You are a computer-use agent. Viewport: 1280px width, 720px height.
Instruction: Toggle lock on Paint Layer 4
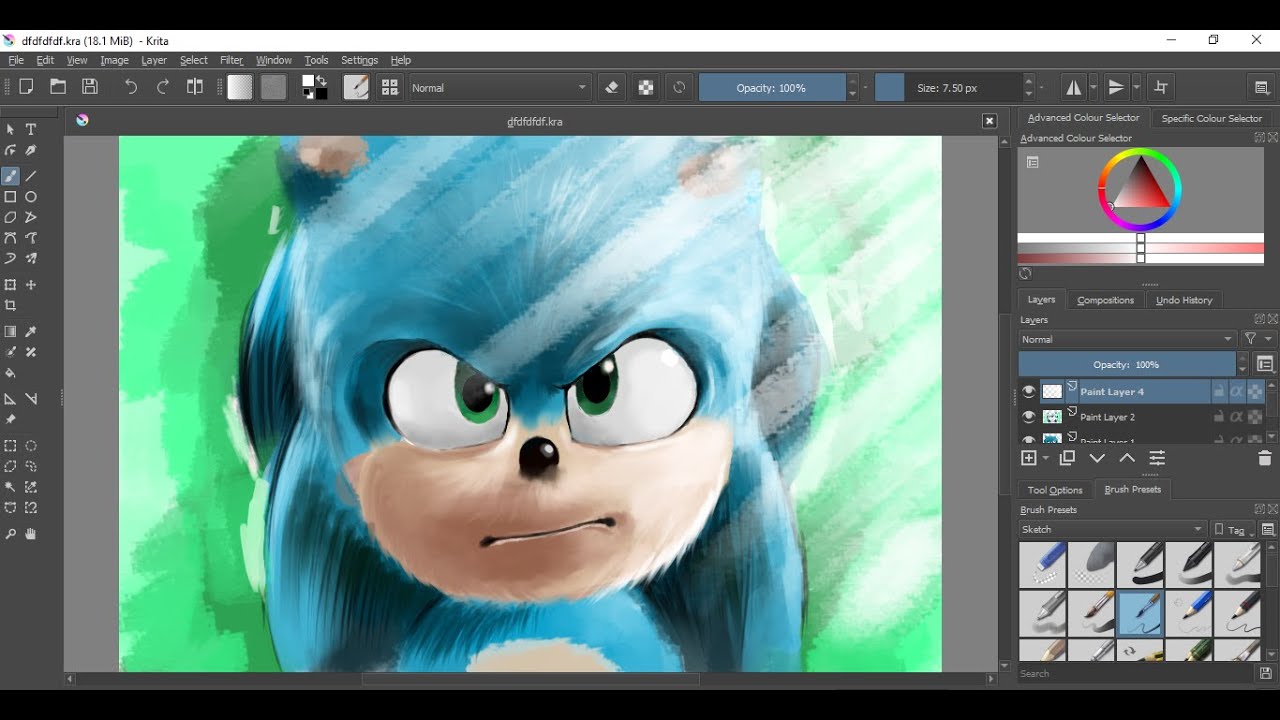[1219, 392]
